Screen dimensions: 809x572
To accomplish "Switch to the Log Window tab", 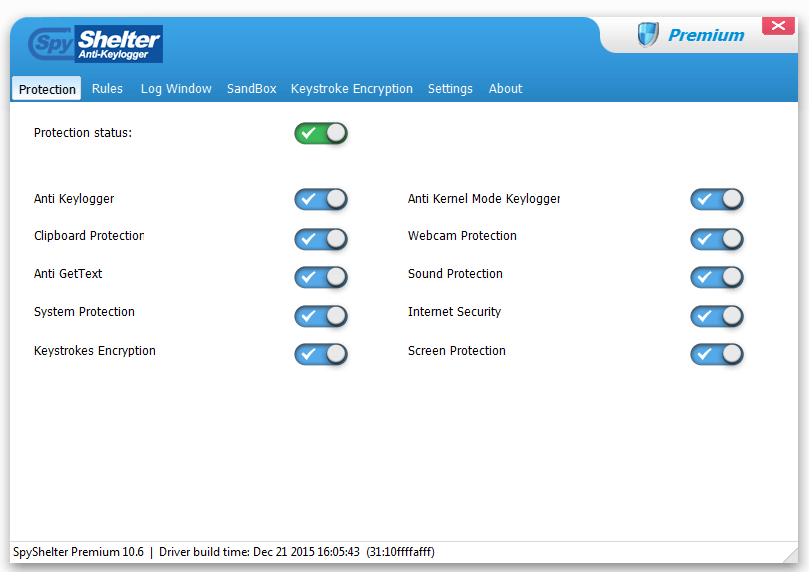I will pos(176,89).
